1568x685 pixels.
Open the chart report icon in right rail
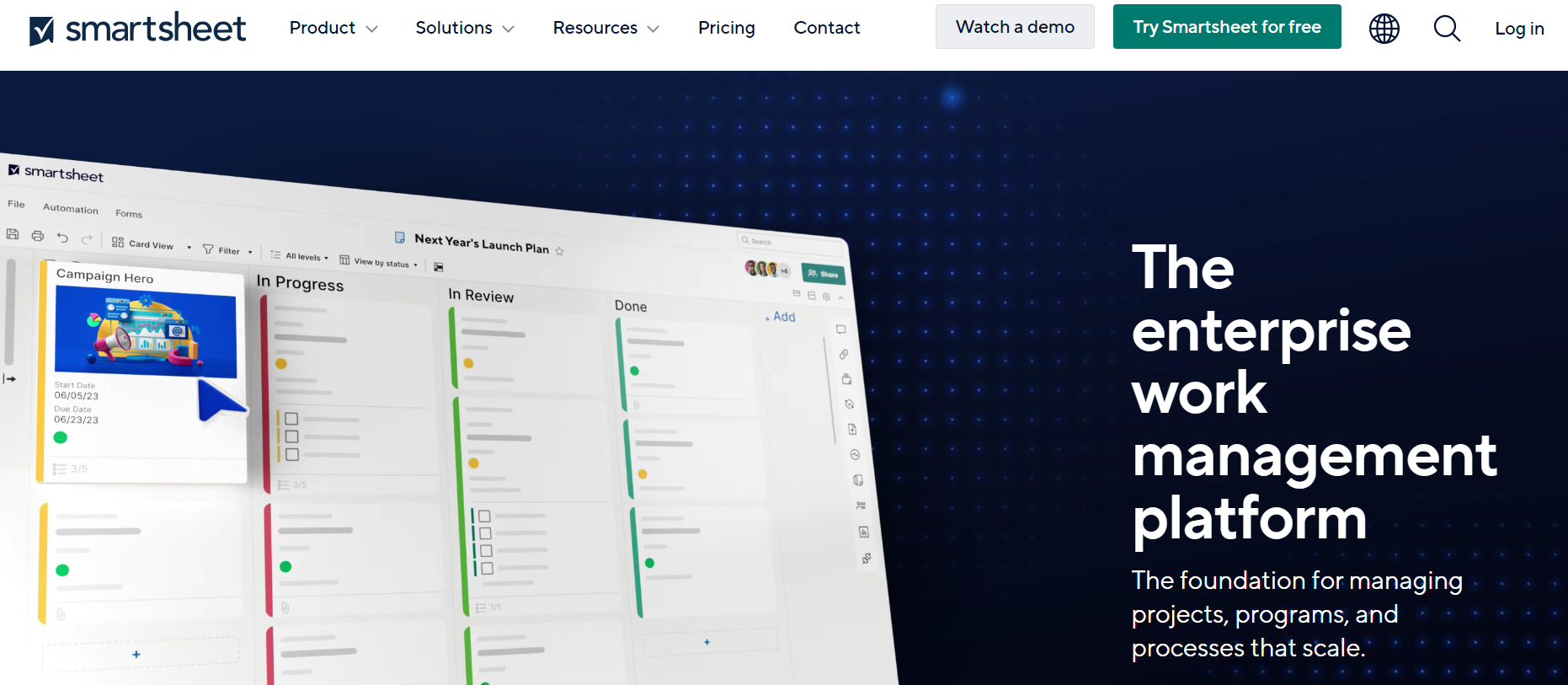(863, 532)
